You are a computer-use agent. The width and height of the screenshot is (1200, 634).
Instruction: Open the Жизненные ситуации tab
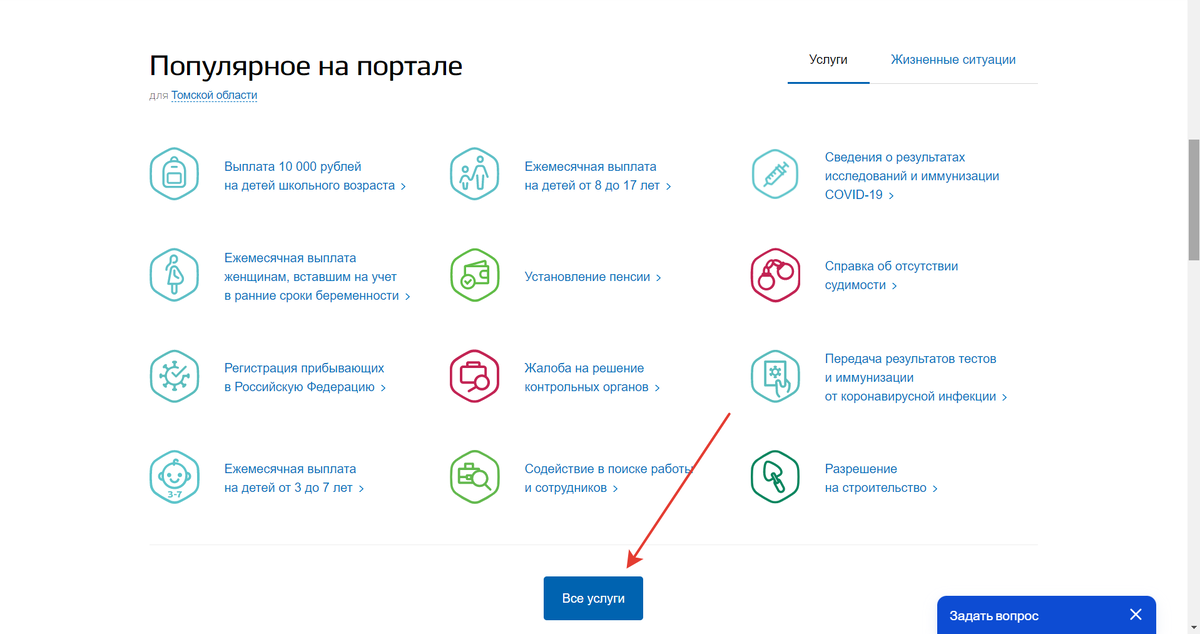pyautogui.click(x=953, y=60)
